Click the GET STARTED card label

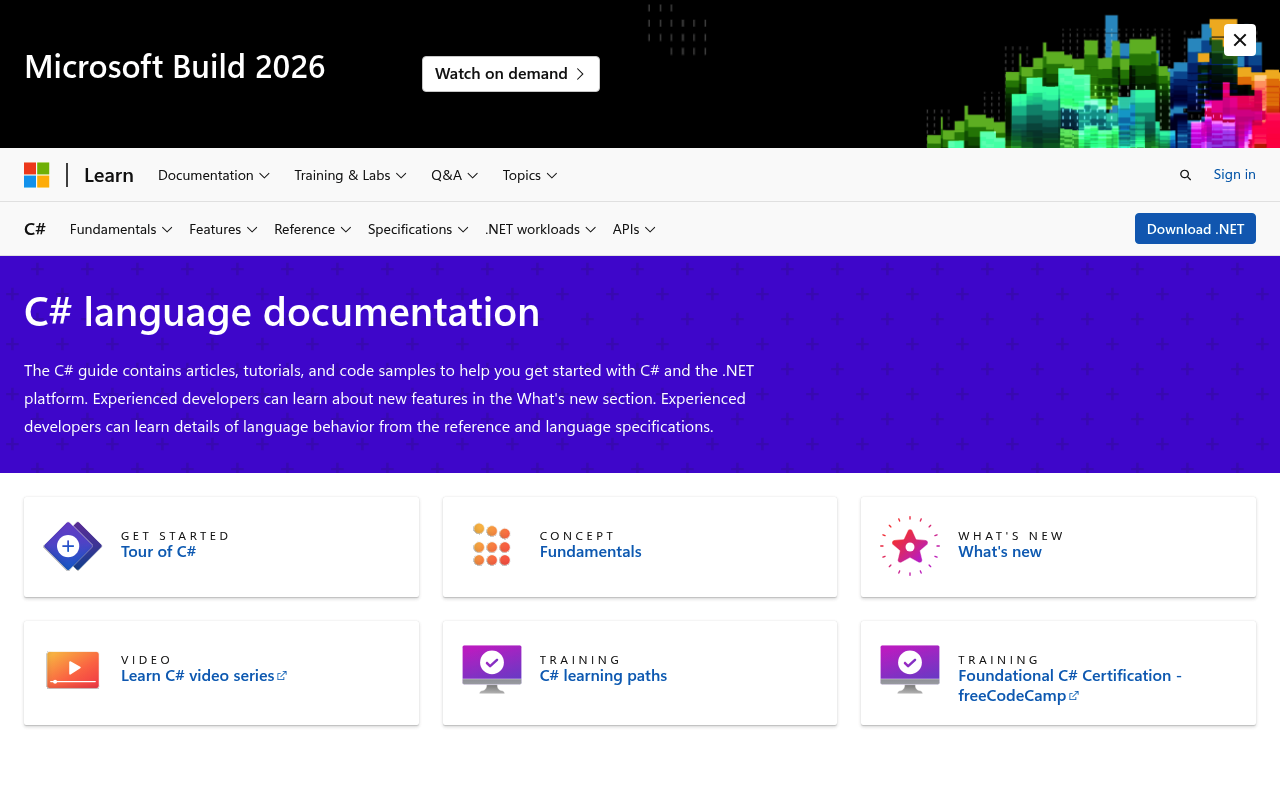(x=175, y=536)
